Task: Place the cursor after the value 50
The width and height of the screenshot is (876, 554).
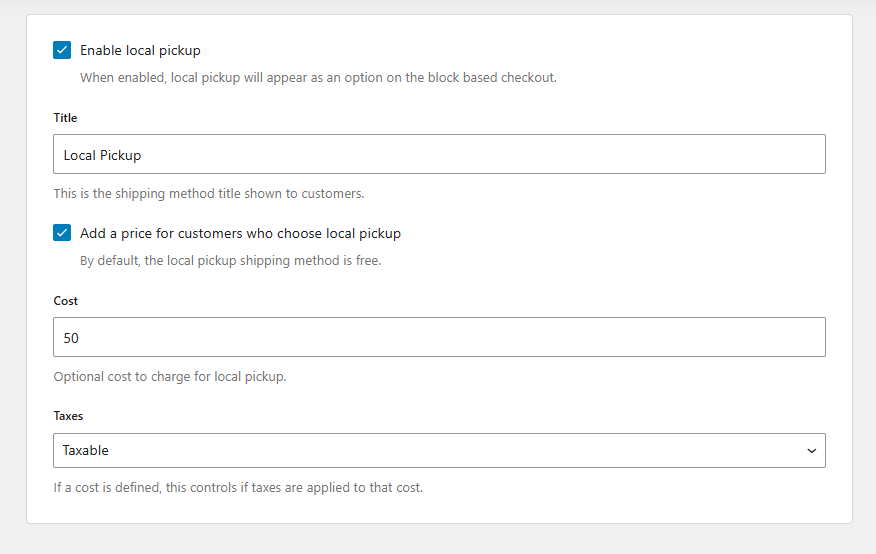Action: tap(81, 338)
